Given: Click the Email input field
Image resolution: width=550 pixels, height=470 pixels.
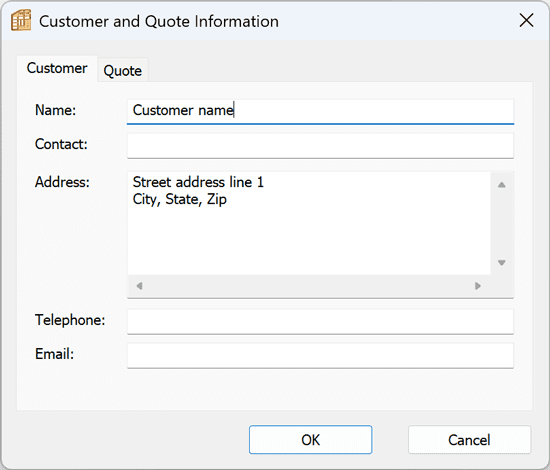Looking at the screenshot, I should (320, 356).
